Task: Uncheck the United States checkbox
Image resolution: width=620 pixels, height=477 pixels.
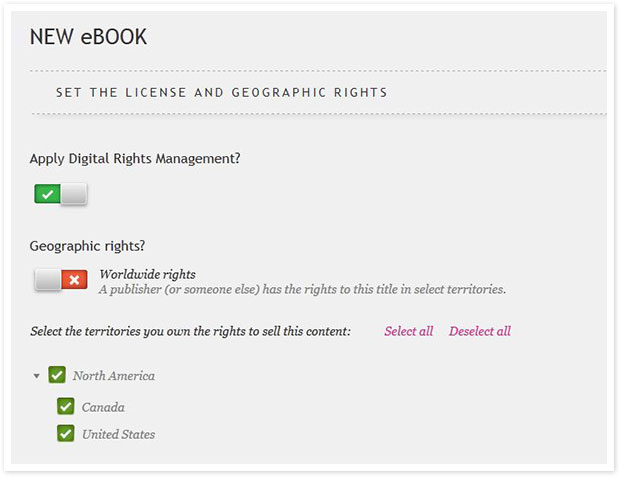Action: (66, 433)
